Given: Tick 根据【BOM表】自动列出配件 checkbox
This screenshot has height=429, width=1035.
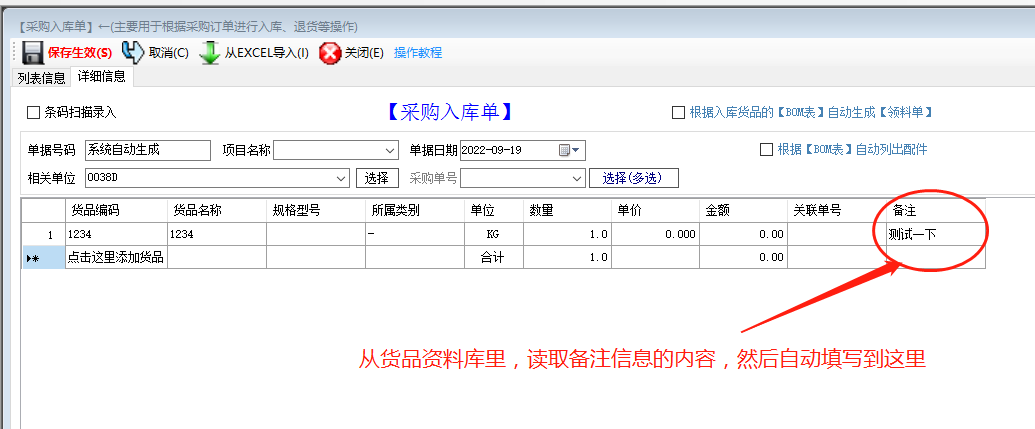Looking at the screenshot, I should point(766,150).
